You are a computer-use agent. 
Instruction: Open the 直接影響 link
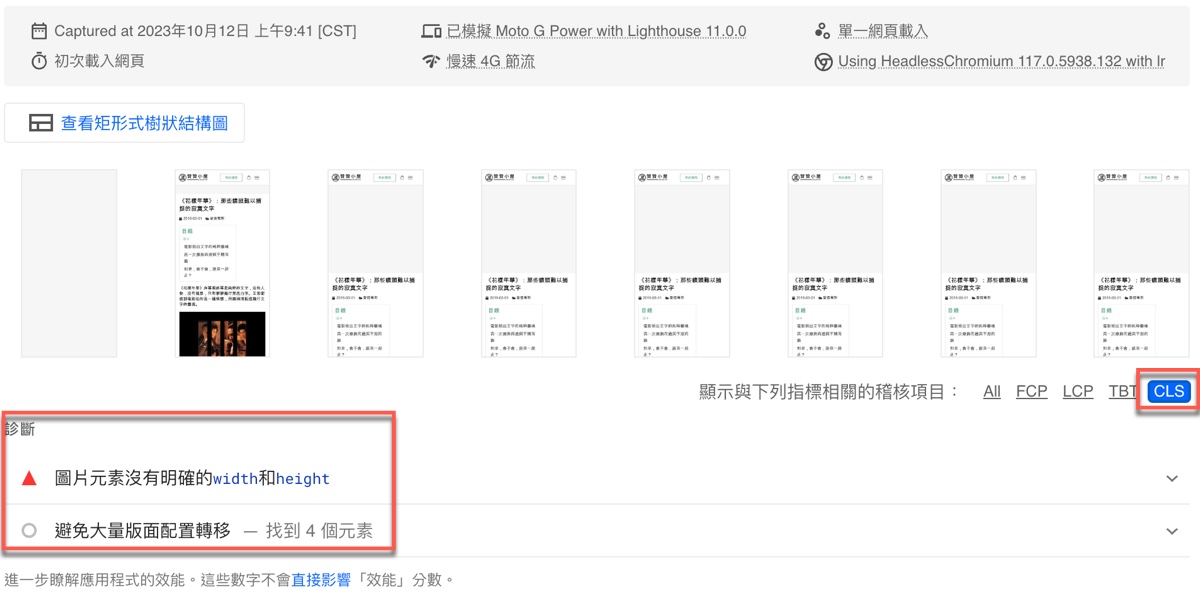coord(320,579)
